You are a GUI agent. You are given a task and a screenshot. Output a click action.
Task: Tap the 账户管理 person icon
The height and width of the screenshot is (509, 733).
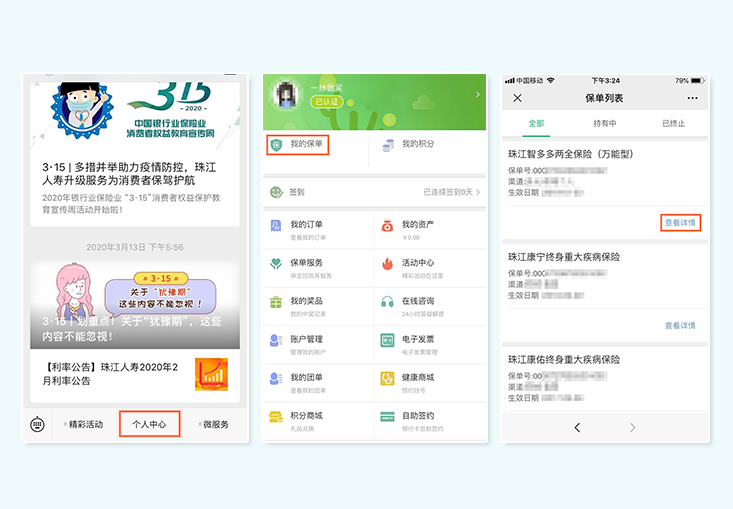(276, 340)
